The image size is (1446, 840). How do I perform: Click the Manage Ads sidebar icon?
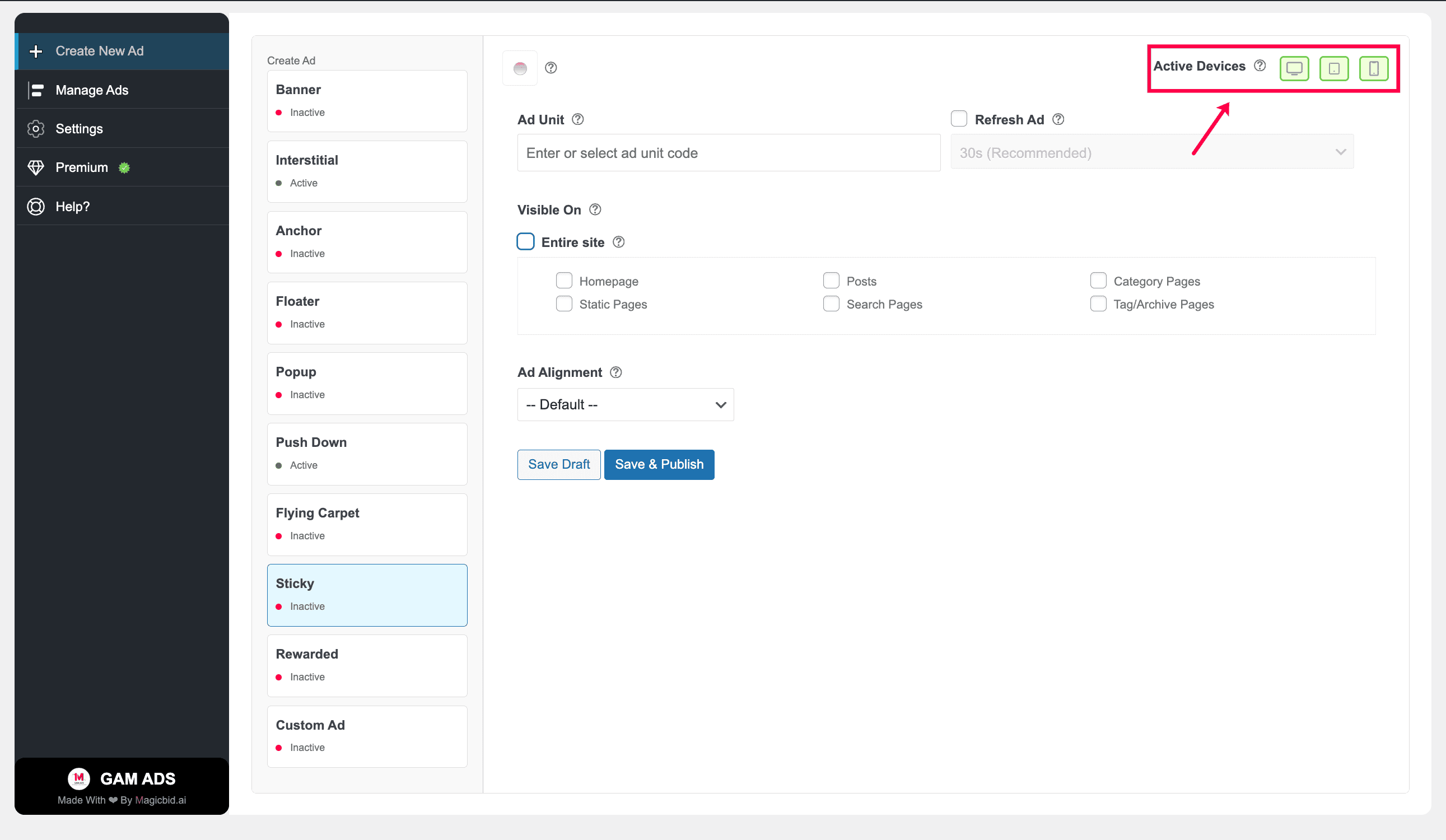(x=36, y=90)
